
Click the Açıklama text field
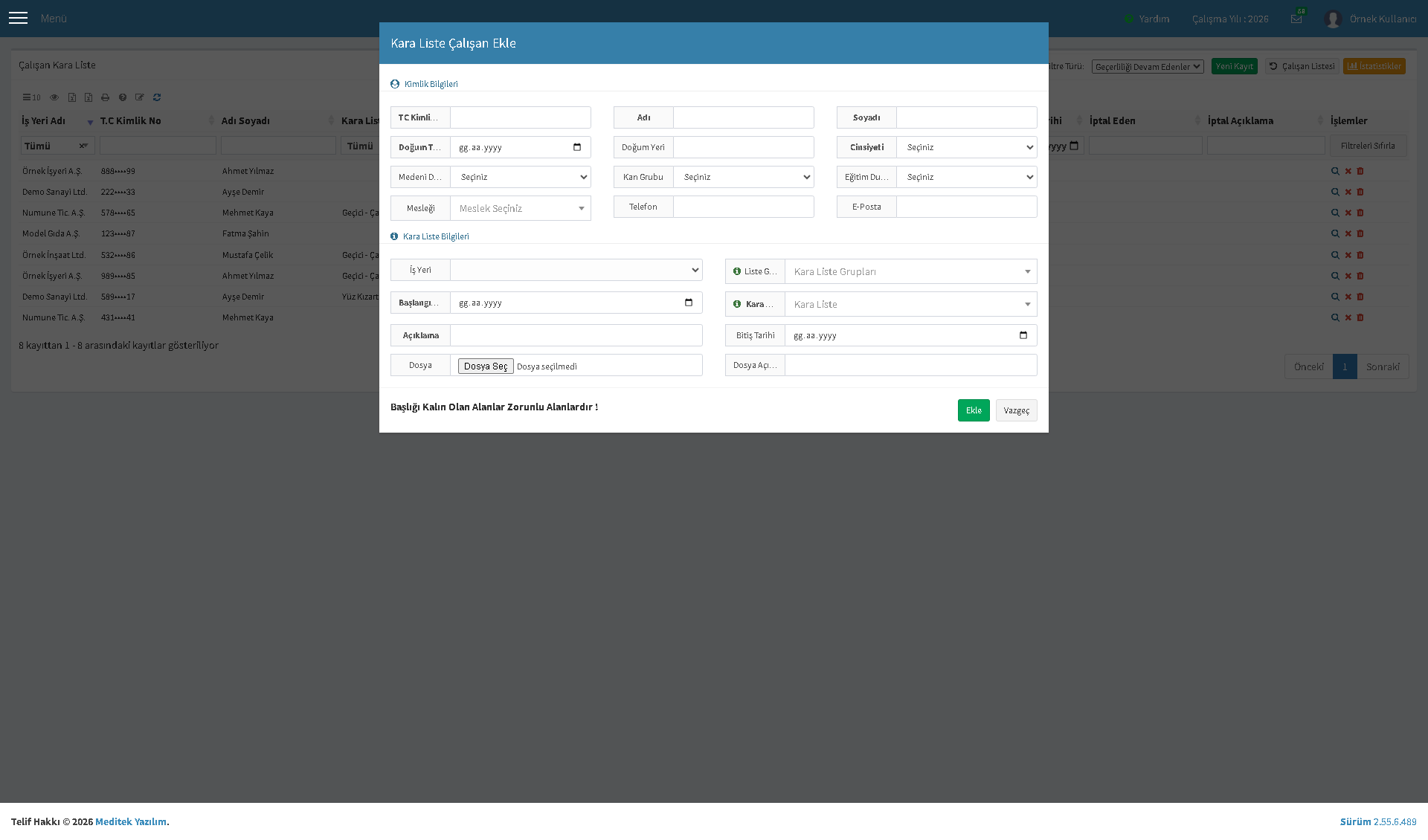point(576,335)
